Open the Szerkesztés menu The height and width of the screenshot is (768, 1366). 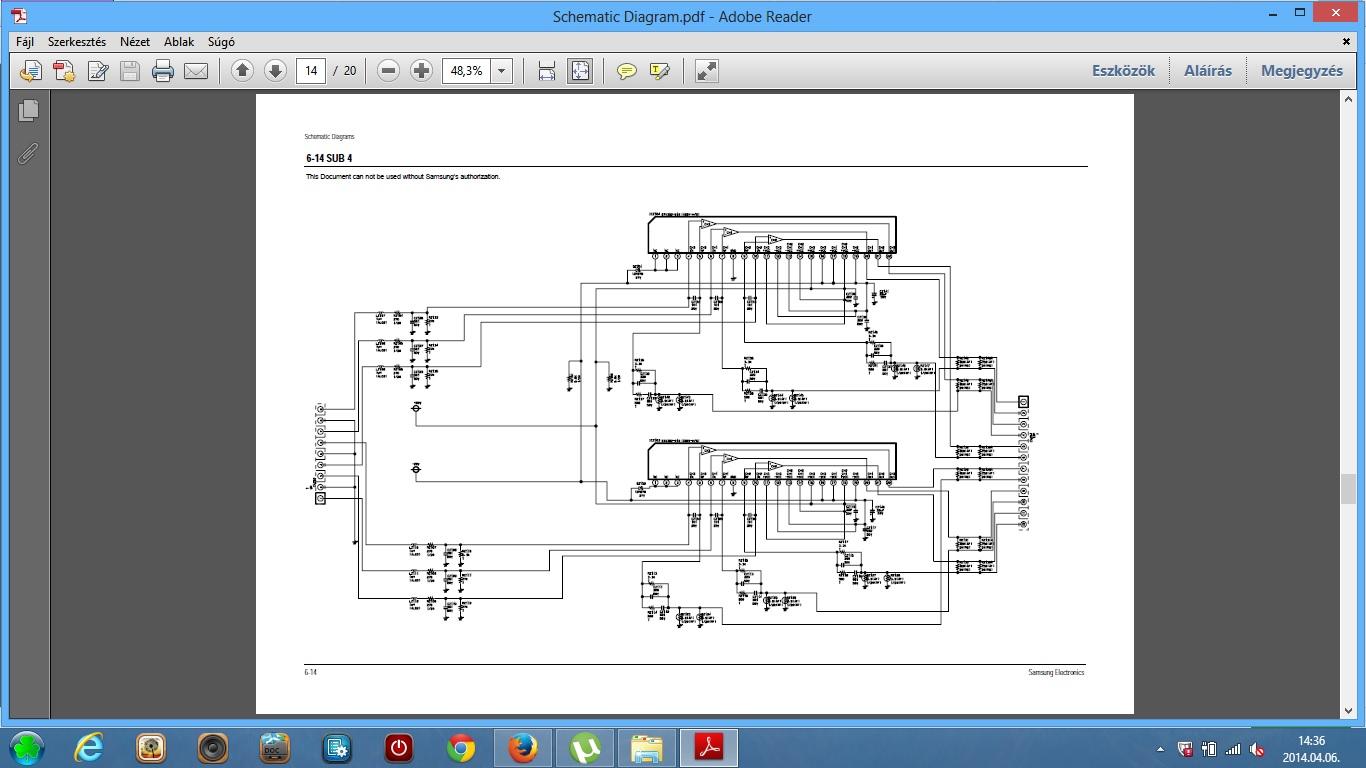click(77, 42)
